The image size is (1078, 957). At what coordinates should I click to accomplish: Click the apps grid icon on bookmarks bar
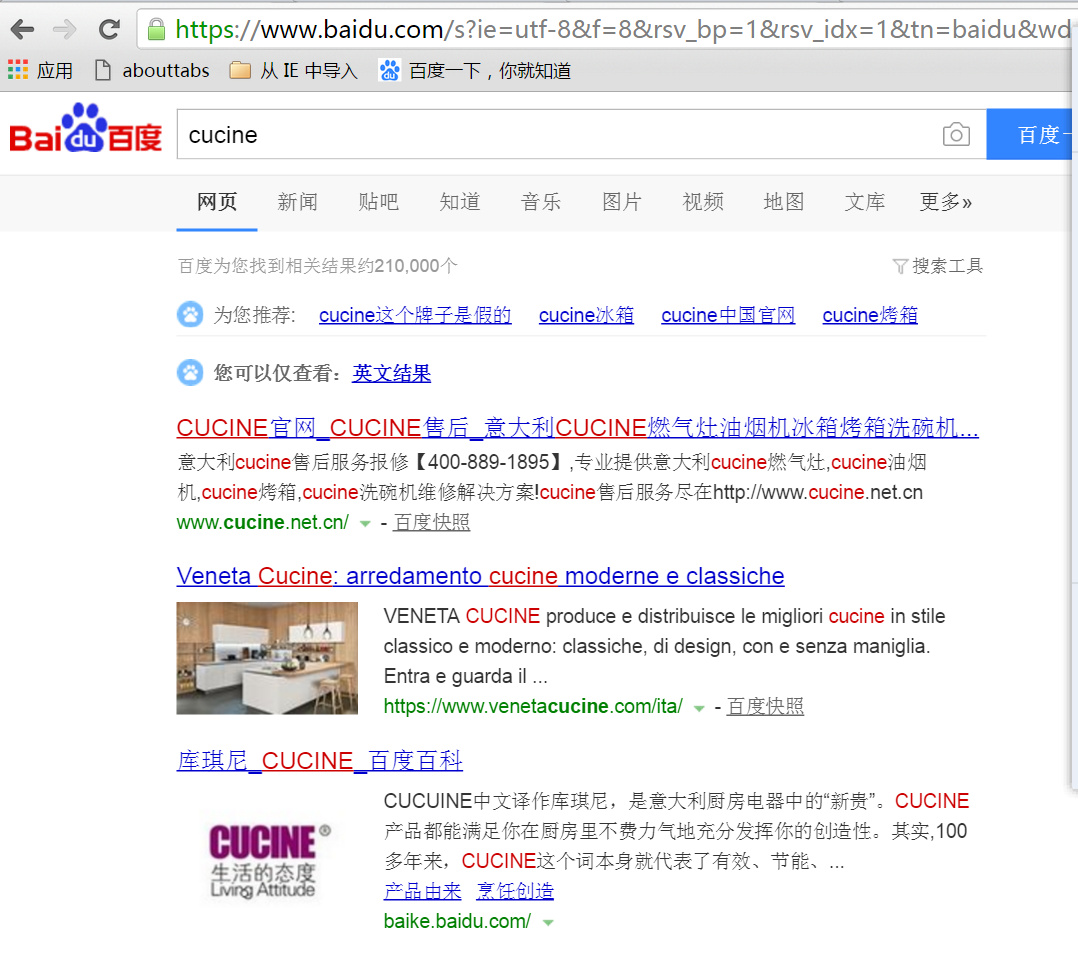point(17,69)
